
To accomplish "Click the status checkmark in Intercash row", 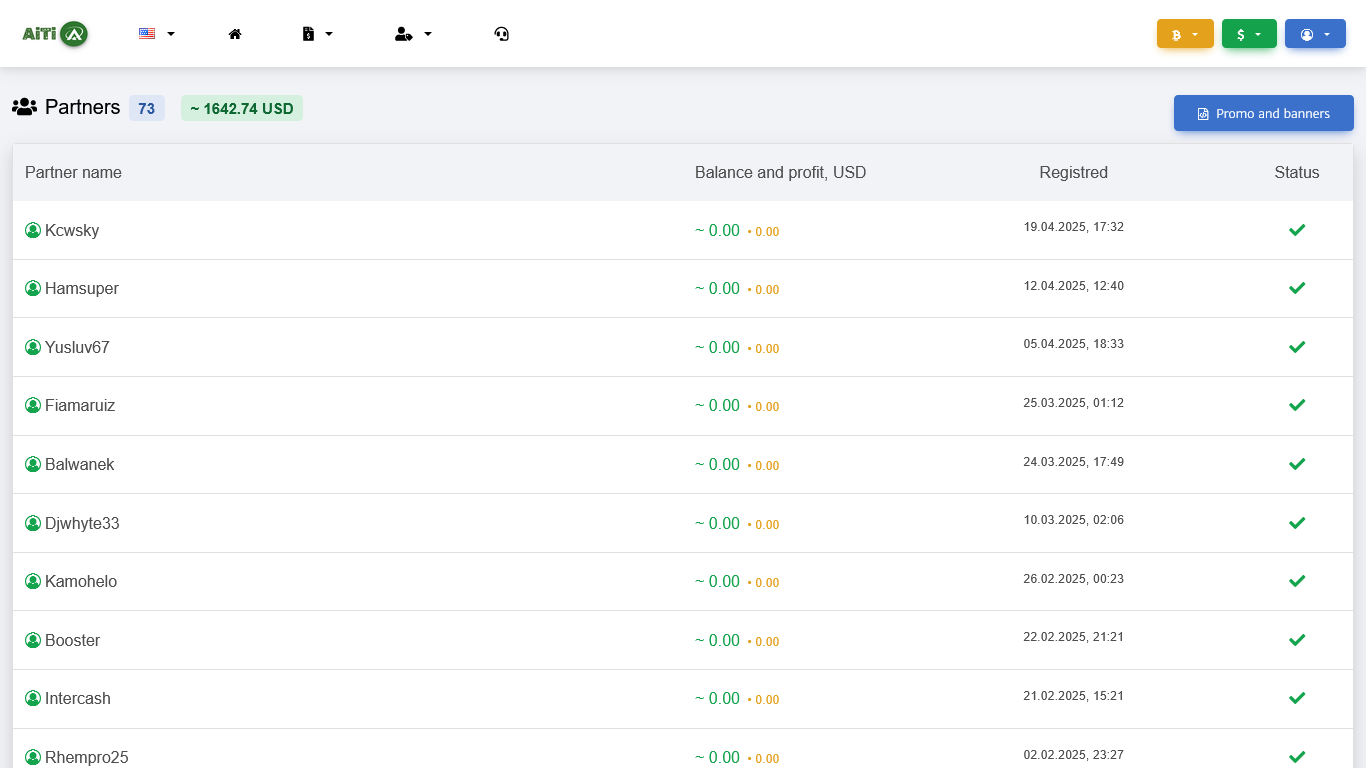I will [1297, 698].
